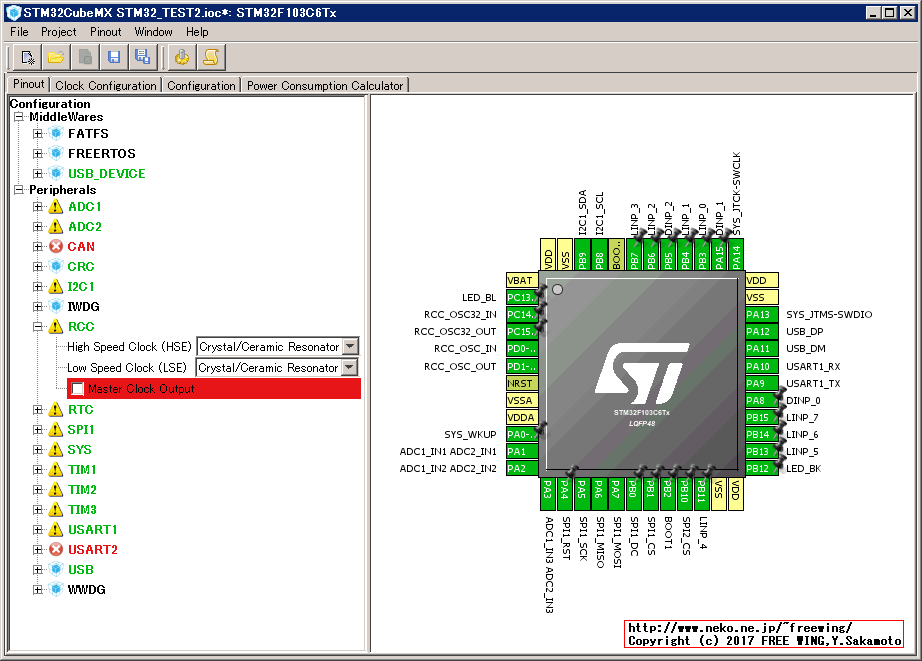Click the Generate Report toolbar icon

click(x=211, y=57)
